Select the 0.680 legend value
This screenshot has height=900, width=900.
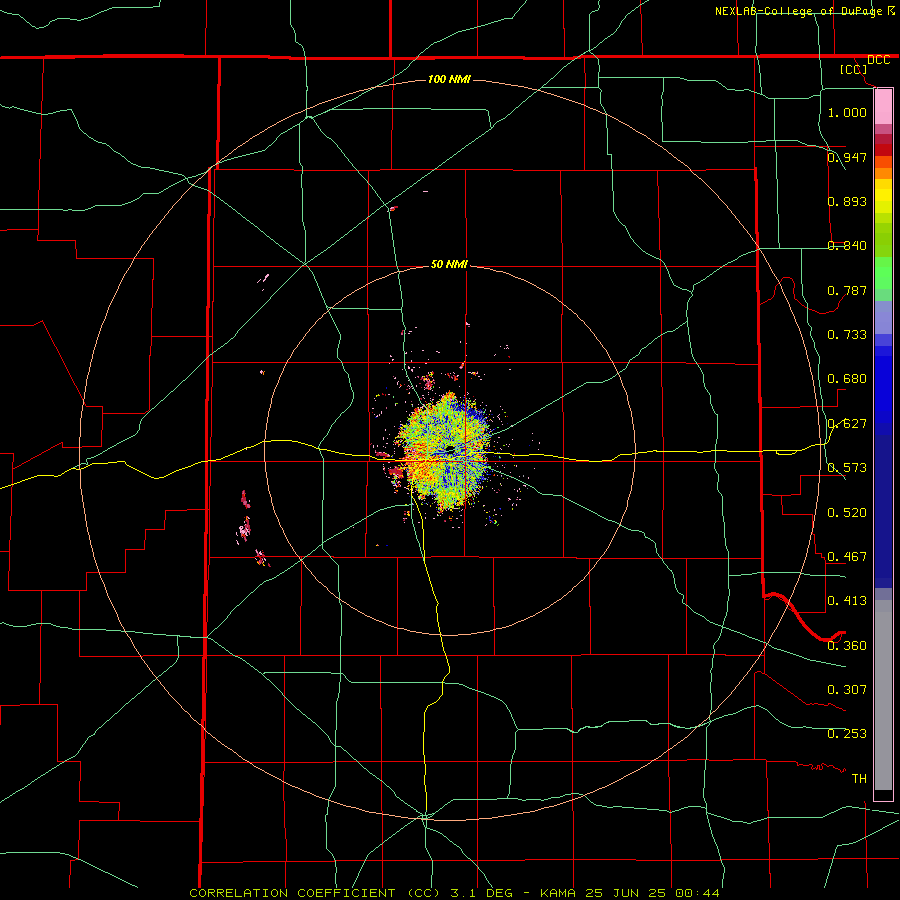(x=847, y=379)
